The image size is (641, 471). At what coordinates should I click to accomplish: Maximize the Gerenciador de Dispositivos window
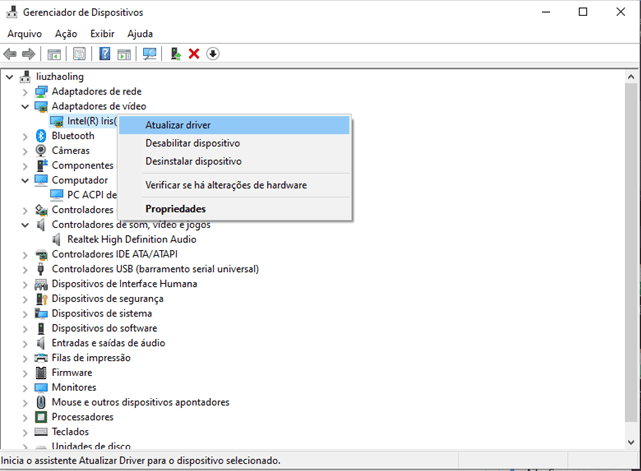pyautogui.click(x=583, y=12)
